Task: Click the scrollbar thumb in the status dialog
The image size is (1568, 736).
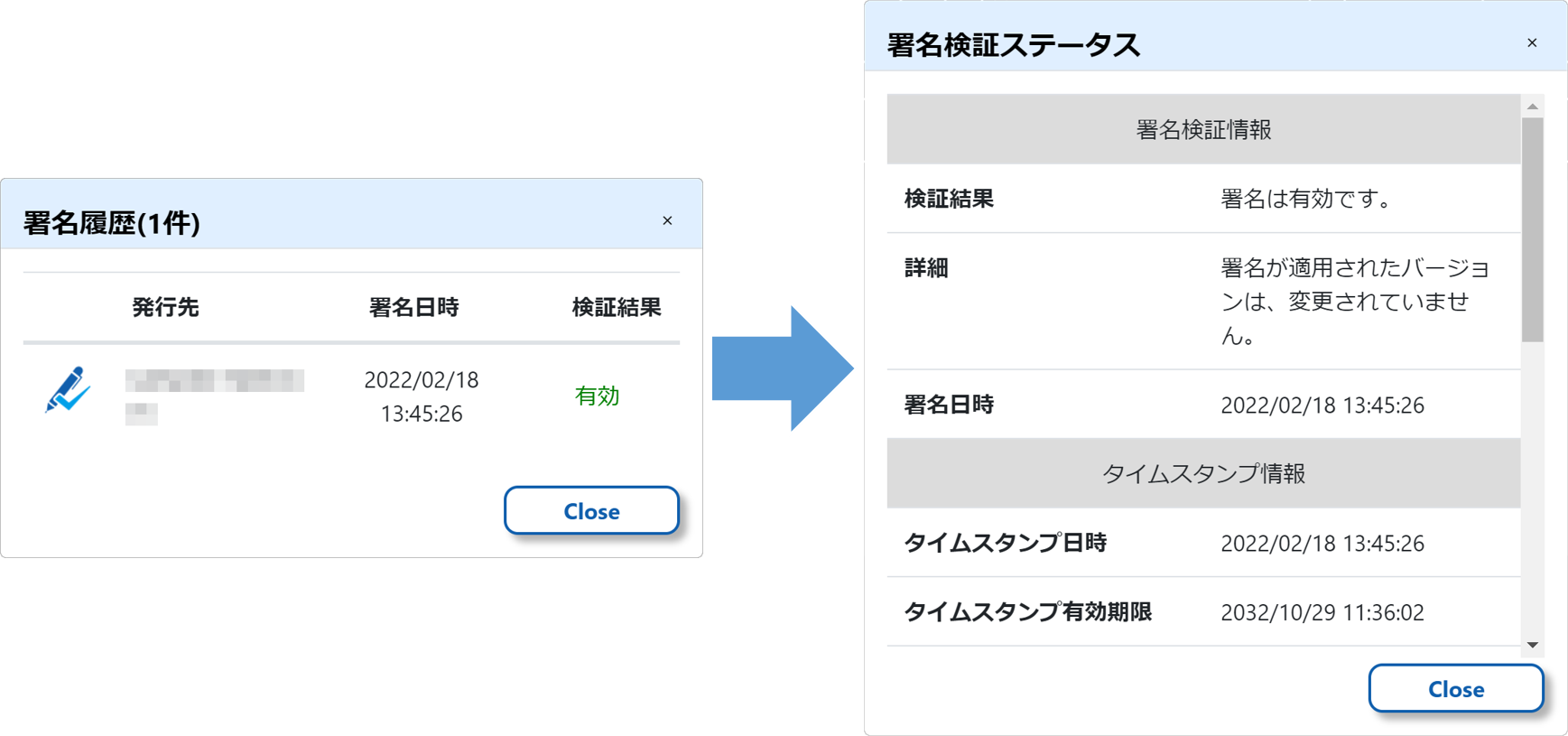Action: pos(1532,229)
